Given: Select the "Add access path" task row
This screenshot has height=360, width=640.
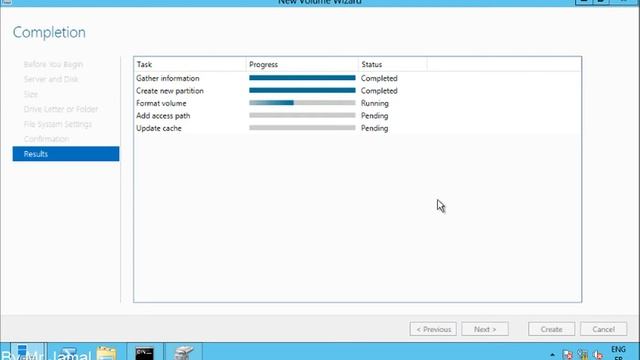Looking at the screenshot, I should 357,116.
